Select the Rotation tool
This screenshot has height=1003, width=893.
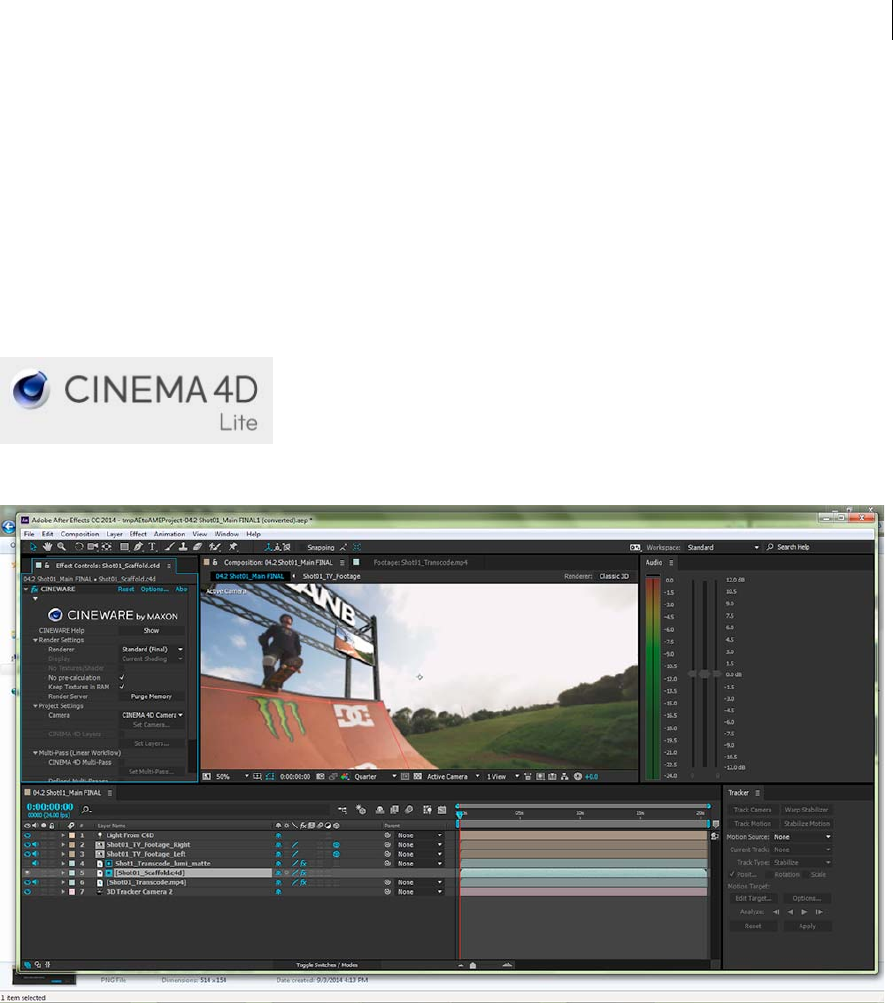click(79, 547)
